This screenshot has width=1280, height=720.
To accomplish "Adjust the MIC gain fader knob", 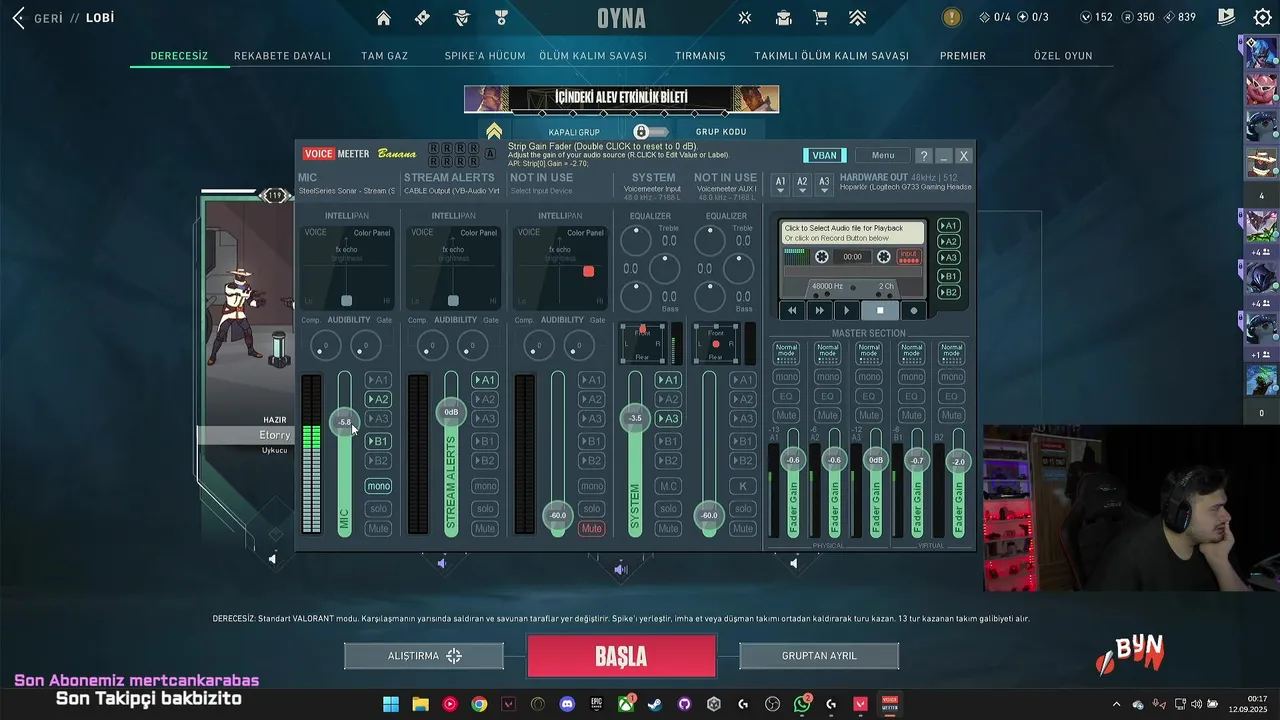I will [344, 422].
